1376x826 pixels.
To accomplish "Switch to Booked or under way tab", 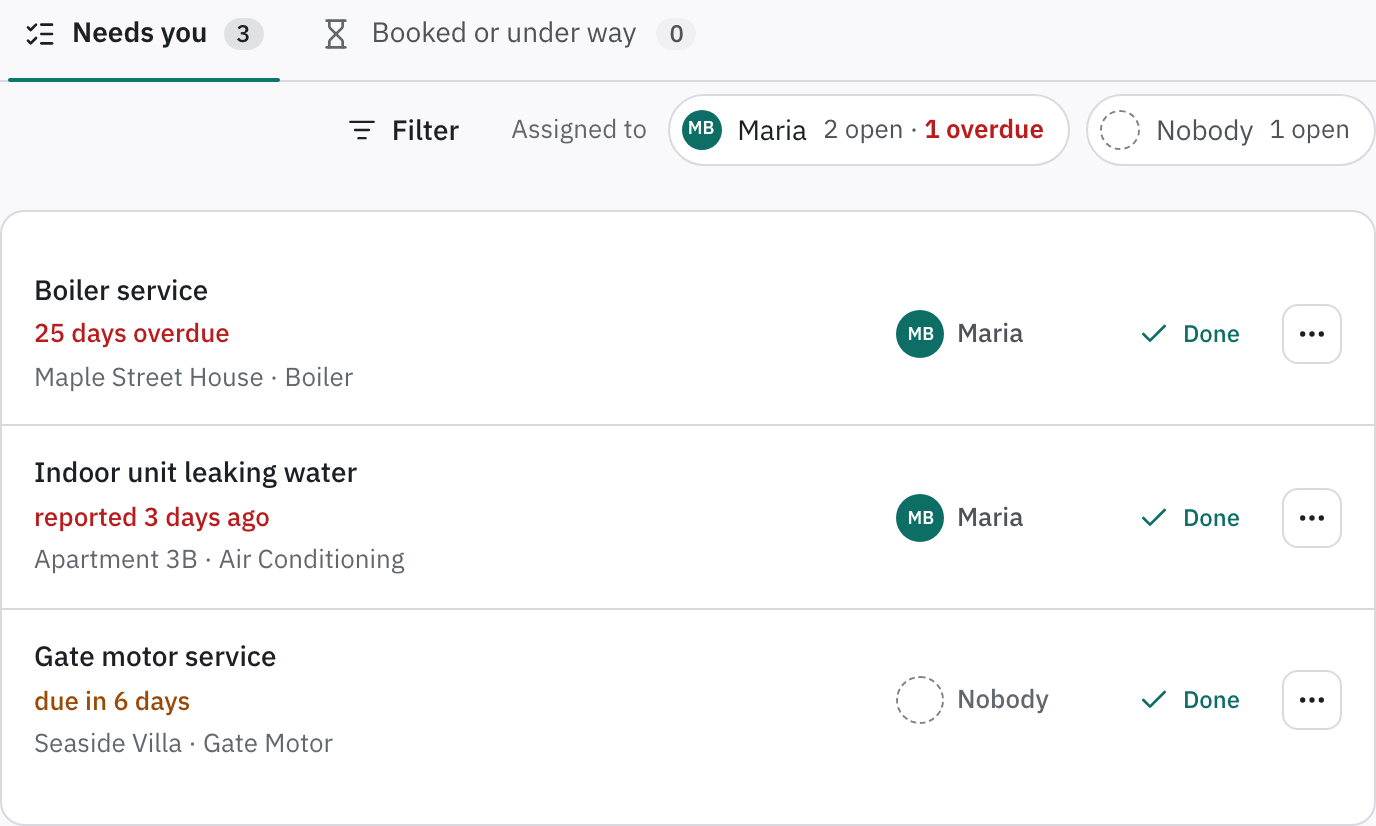I will point(509,34).
